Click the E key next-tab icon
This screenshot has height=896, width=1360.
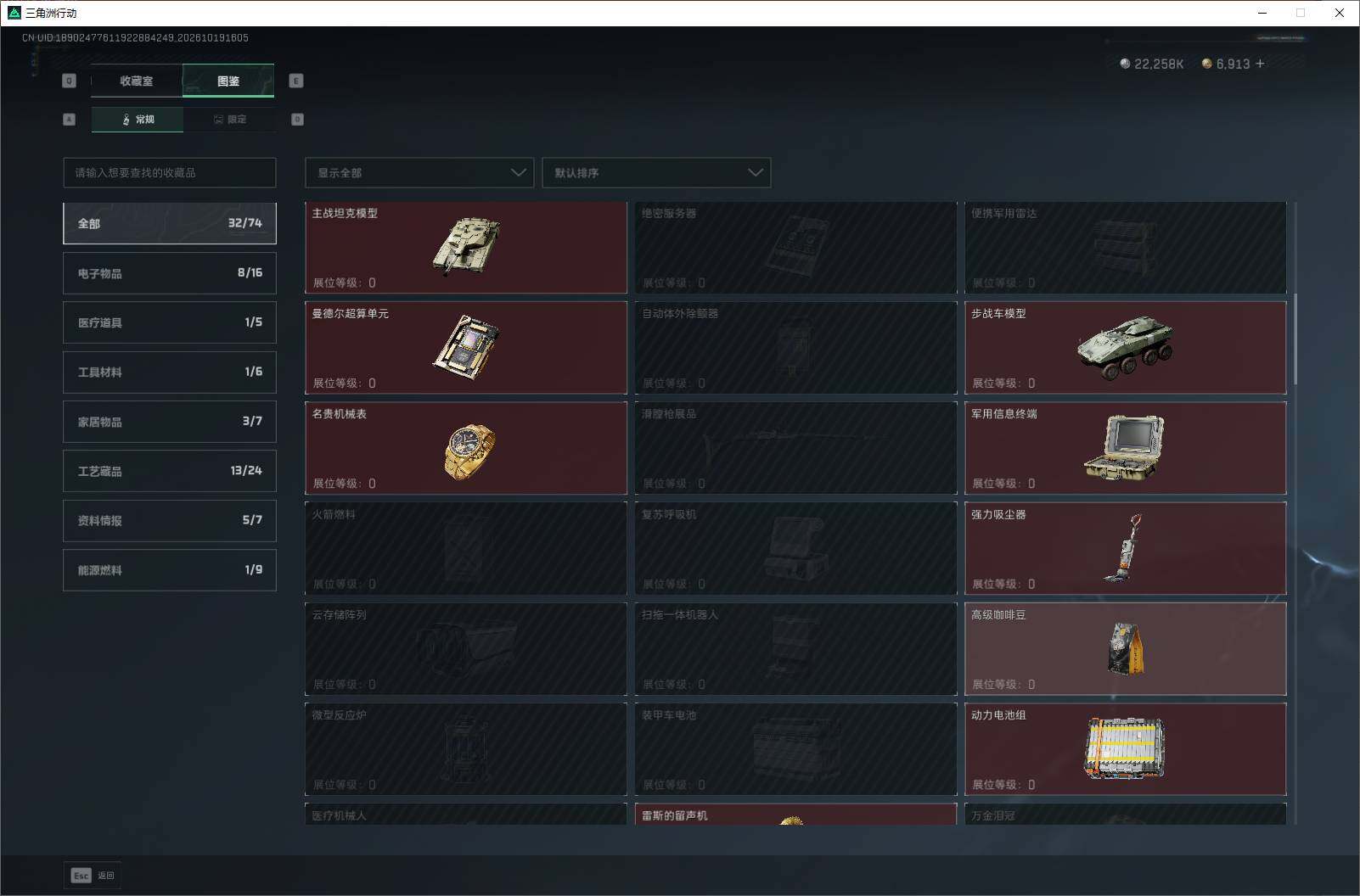point(296,81)
